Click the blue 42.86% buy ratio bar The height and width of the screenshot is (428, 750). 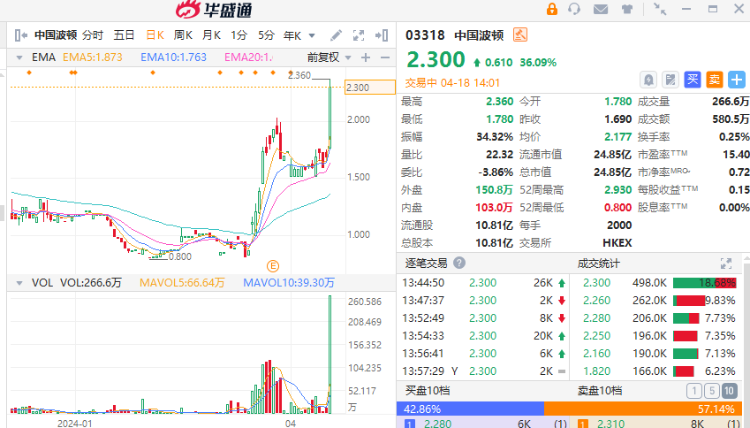point(470,409)
